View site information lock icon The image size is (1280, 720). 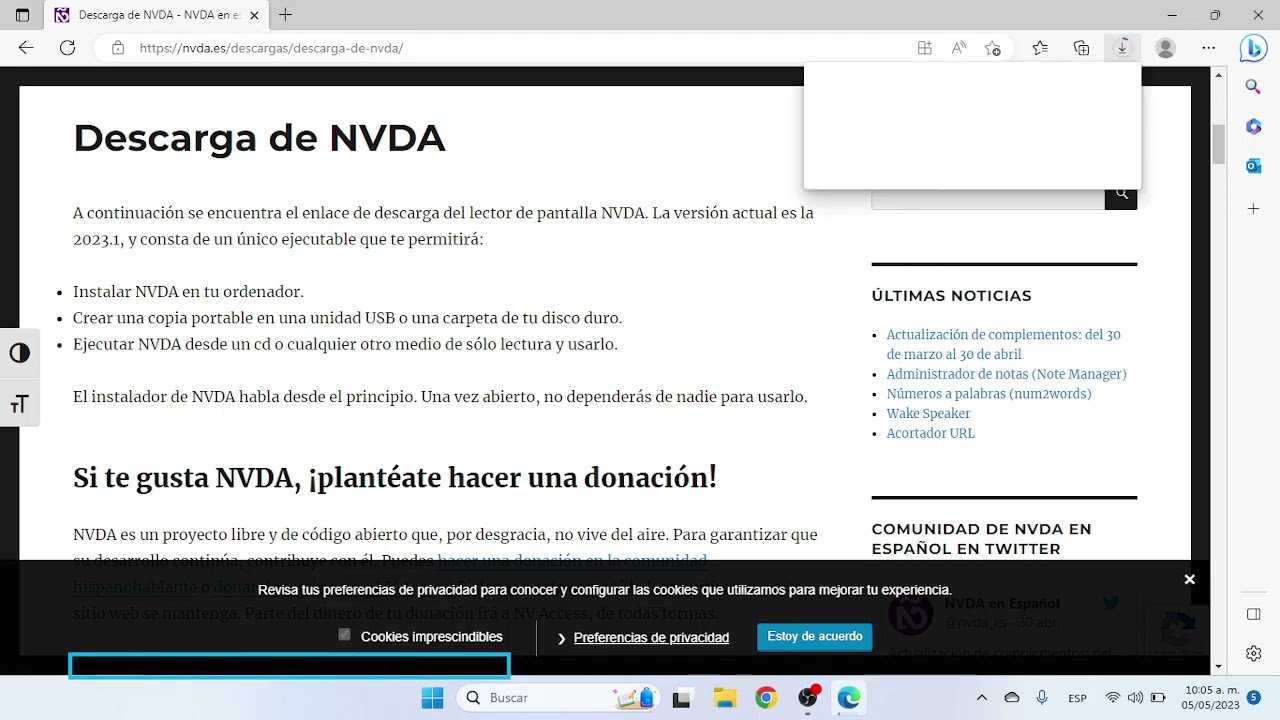click(118, 47)
